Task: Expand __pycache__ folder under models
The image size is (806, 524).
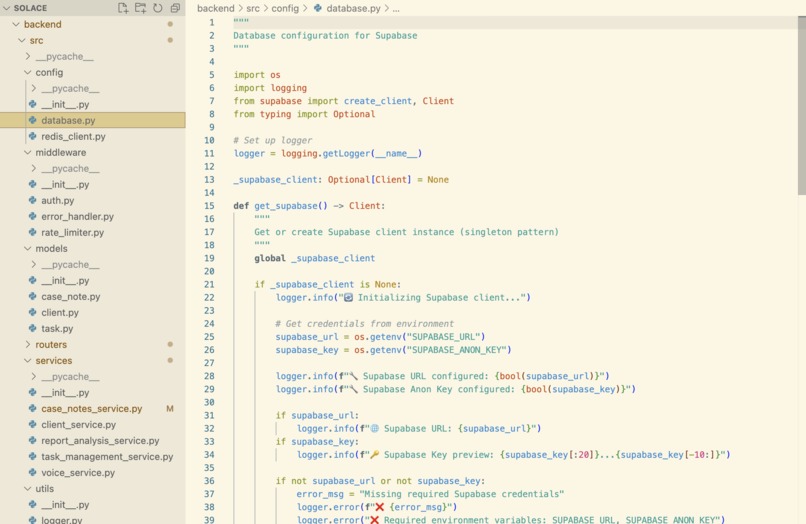Action: (33, 264)
